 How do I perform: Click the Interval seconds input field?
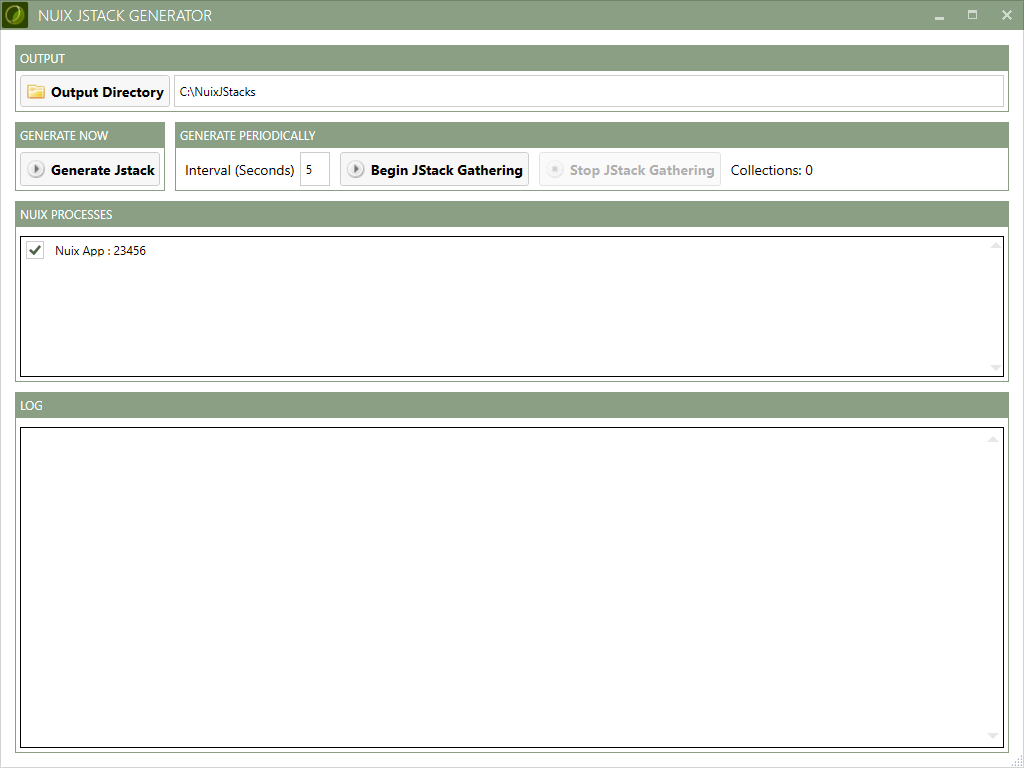[x=315, y=170]
